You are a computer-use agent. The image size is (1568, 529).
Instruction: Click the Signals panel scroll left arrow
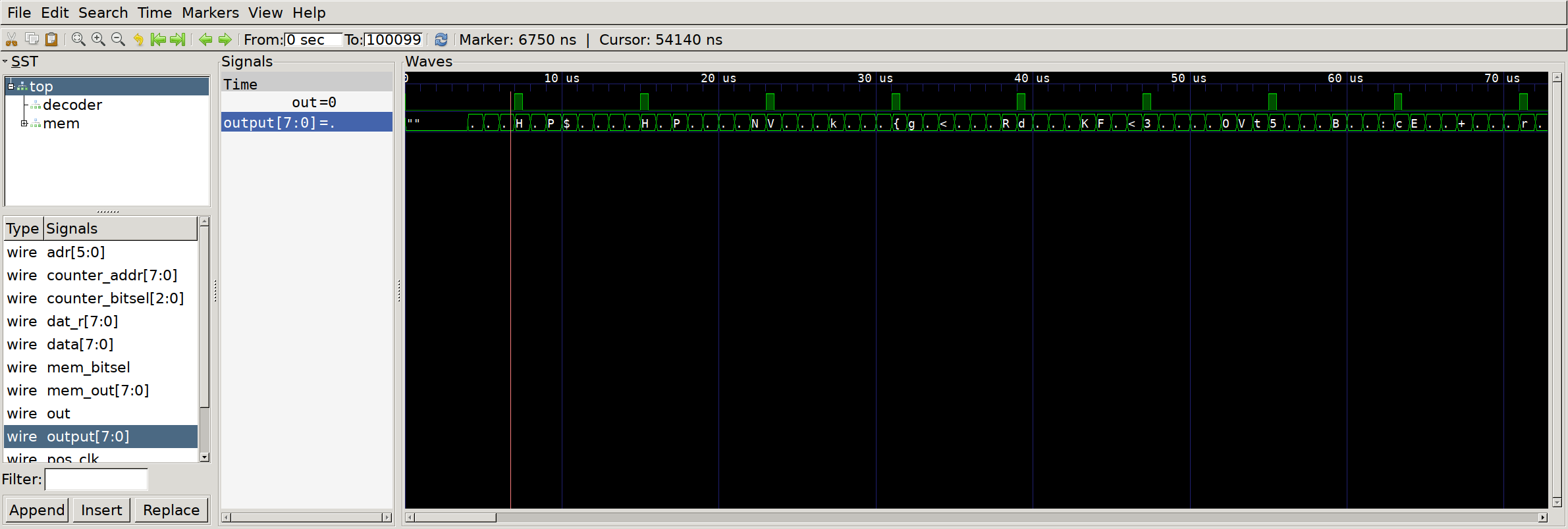(226, 518)
